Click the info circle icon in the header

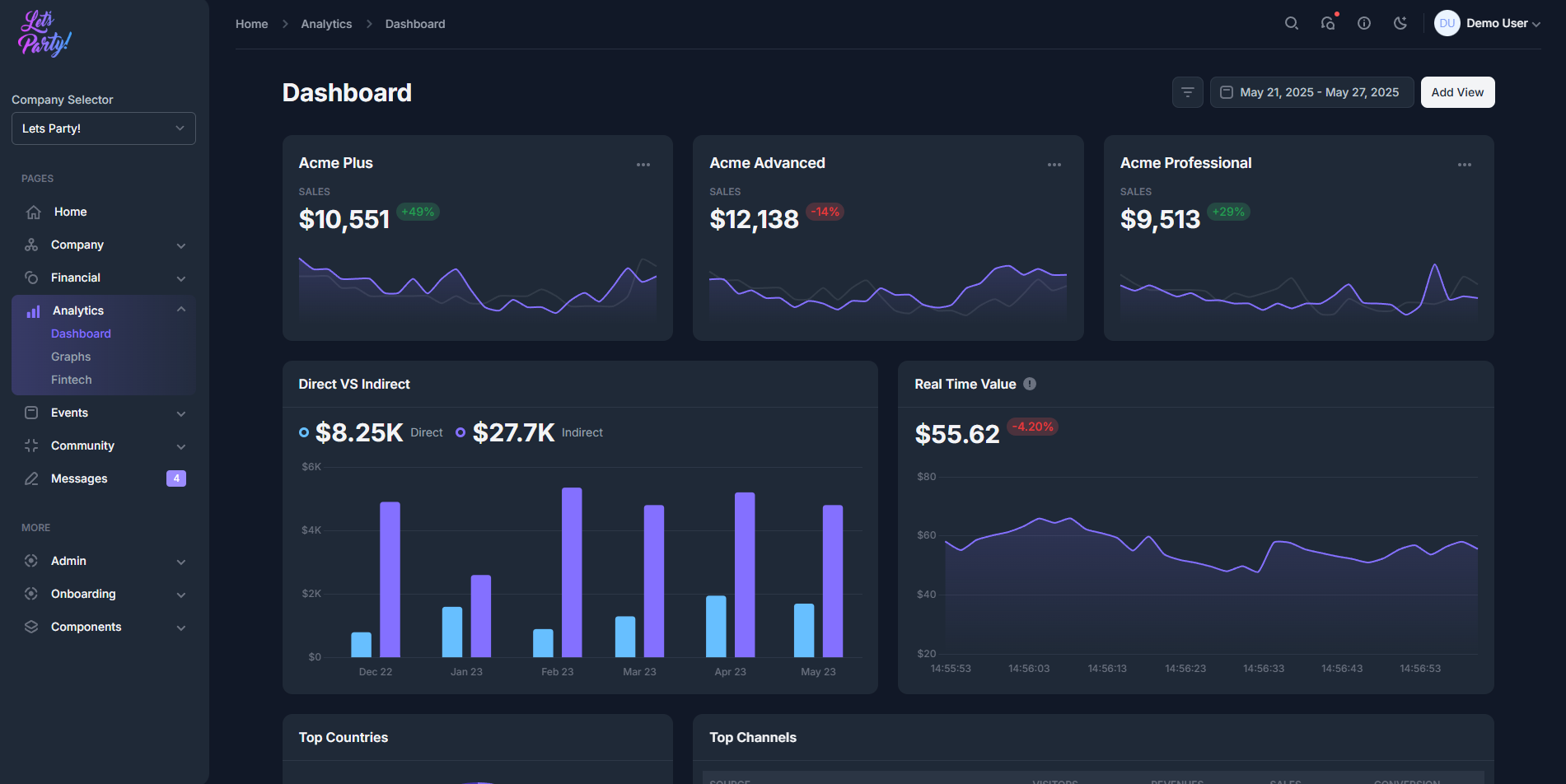(1364, 23)
